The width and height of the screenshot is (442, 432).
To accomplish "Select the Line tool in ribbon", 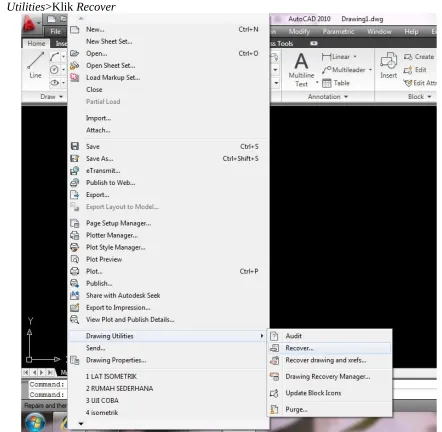I will coord(35,66).
